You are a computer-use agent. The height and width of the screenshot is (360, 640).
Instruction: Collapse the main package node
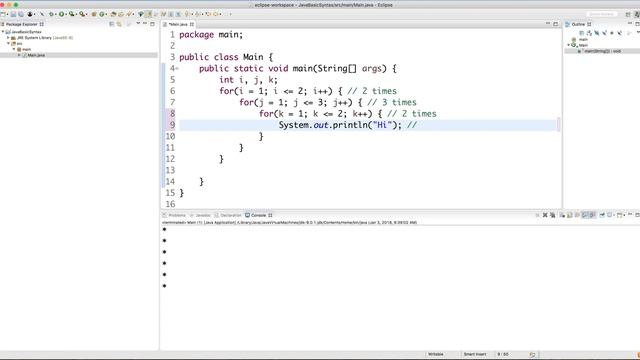(13, 49)
